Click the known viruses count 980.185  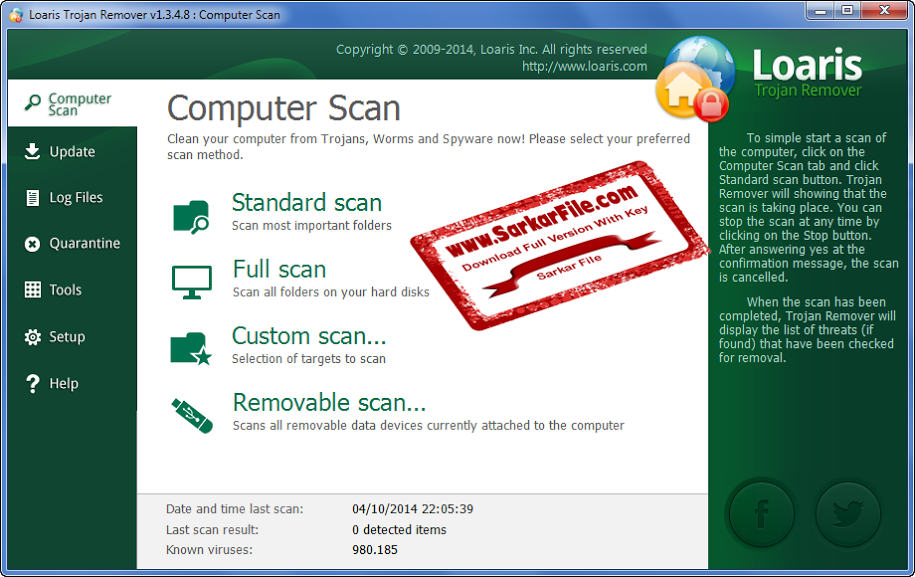click(375, 550)
